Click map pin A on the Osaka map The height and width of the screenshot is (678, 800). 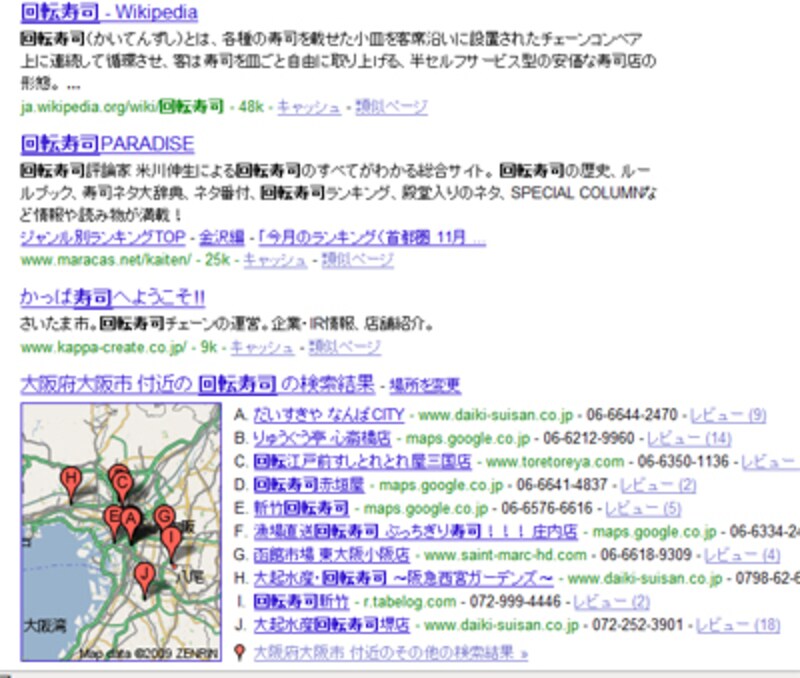tap(130, 517)
